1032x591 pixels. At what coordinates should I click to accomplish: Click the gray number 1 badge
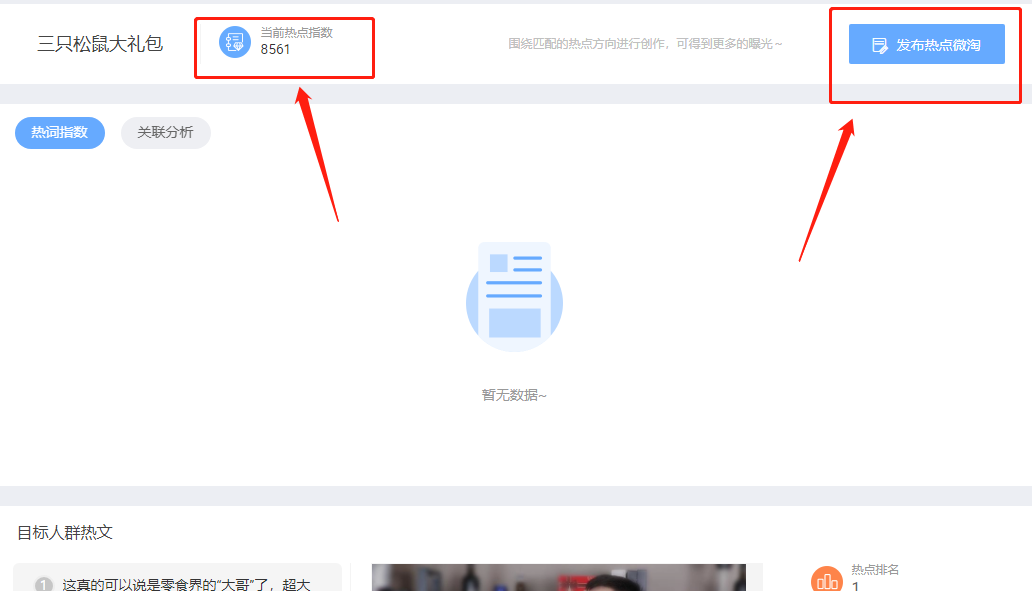(44, 585)
